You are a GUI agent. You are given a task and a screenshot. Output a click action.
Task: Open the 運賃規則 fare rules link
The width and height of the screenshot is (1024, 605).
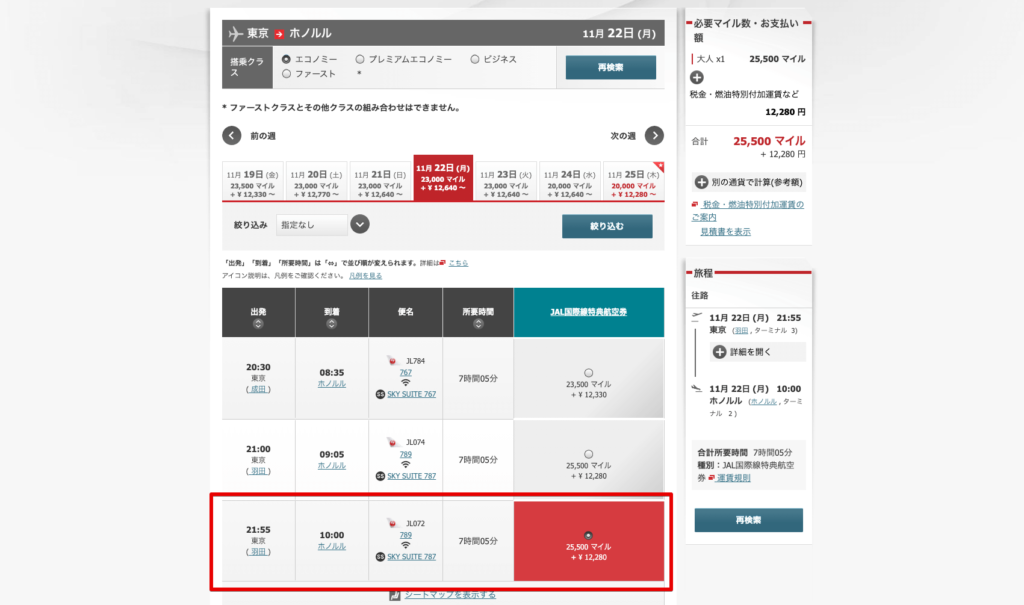[733, 478]
